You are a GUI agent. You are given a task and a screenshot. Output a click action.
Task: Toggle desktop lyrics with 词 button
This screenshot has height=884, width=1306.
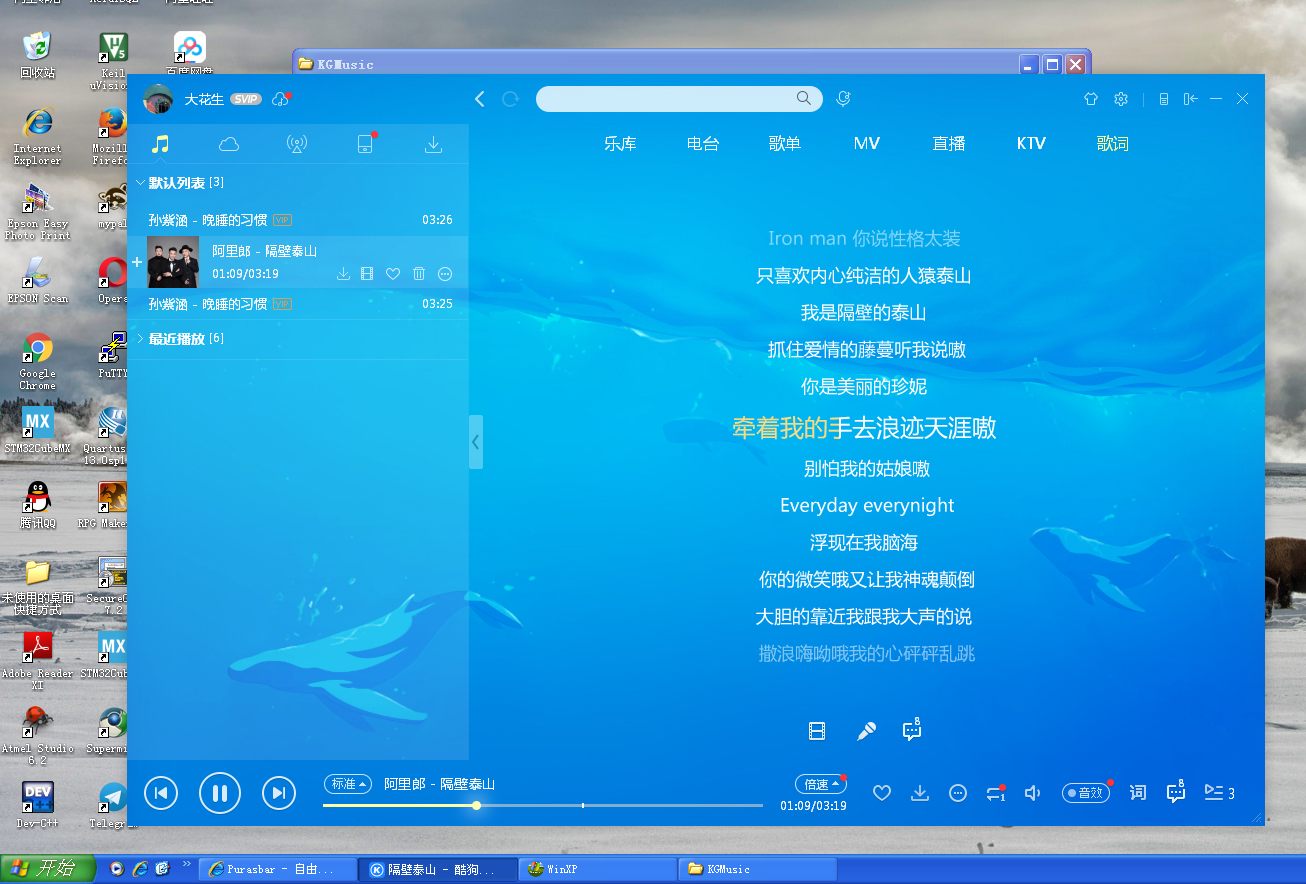[1138, 793]
